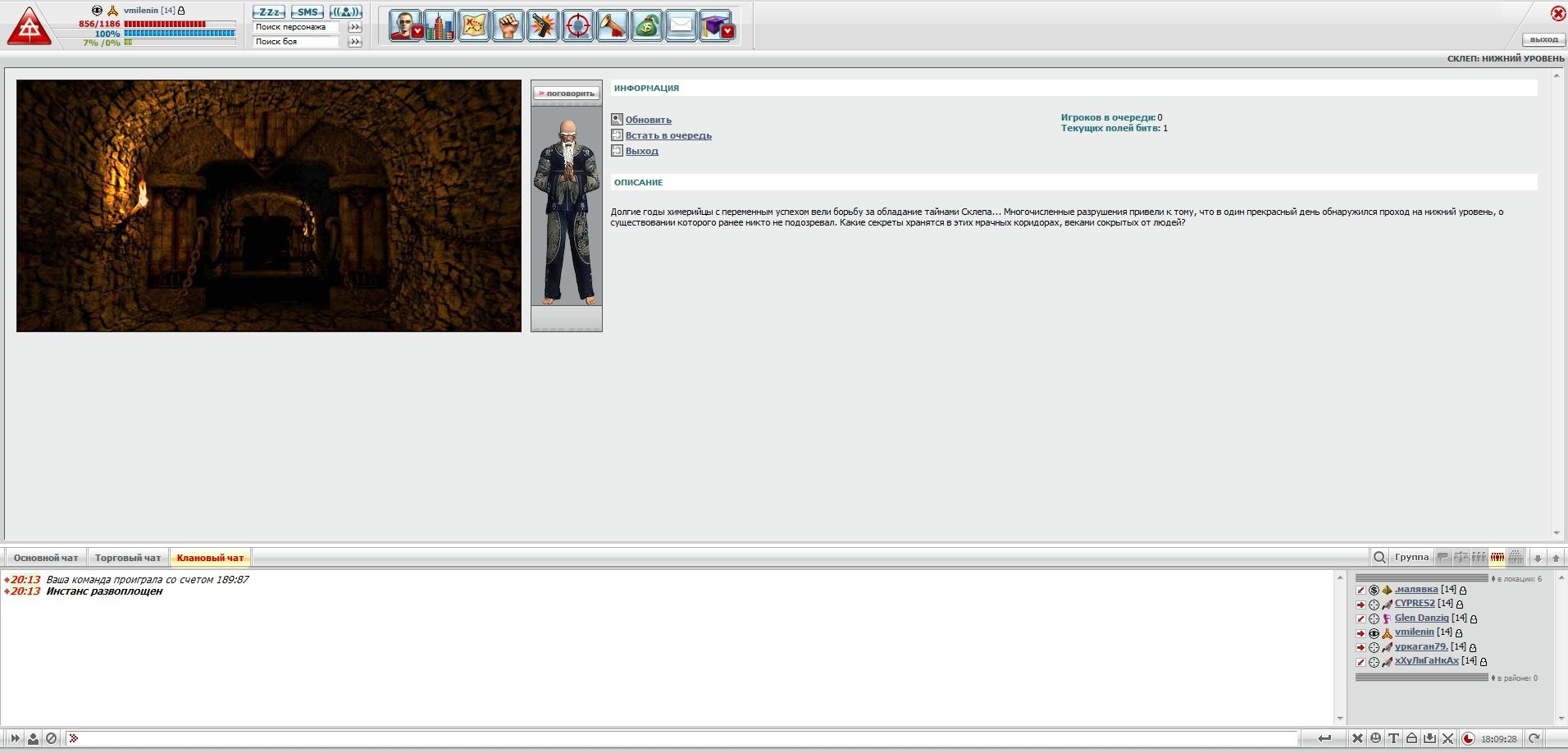Click arrow beside Поиск персонажа field
1568x753 pixels.
[354, 27]
